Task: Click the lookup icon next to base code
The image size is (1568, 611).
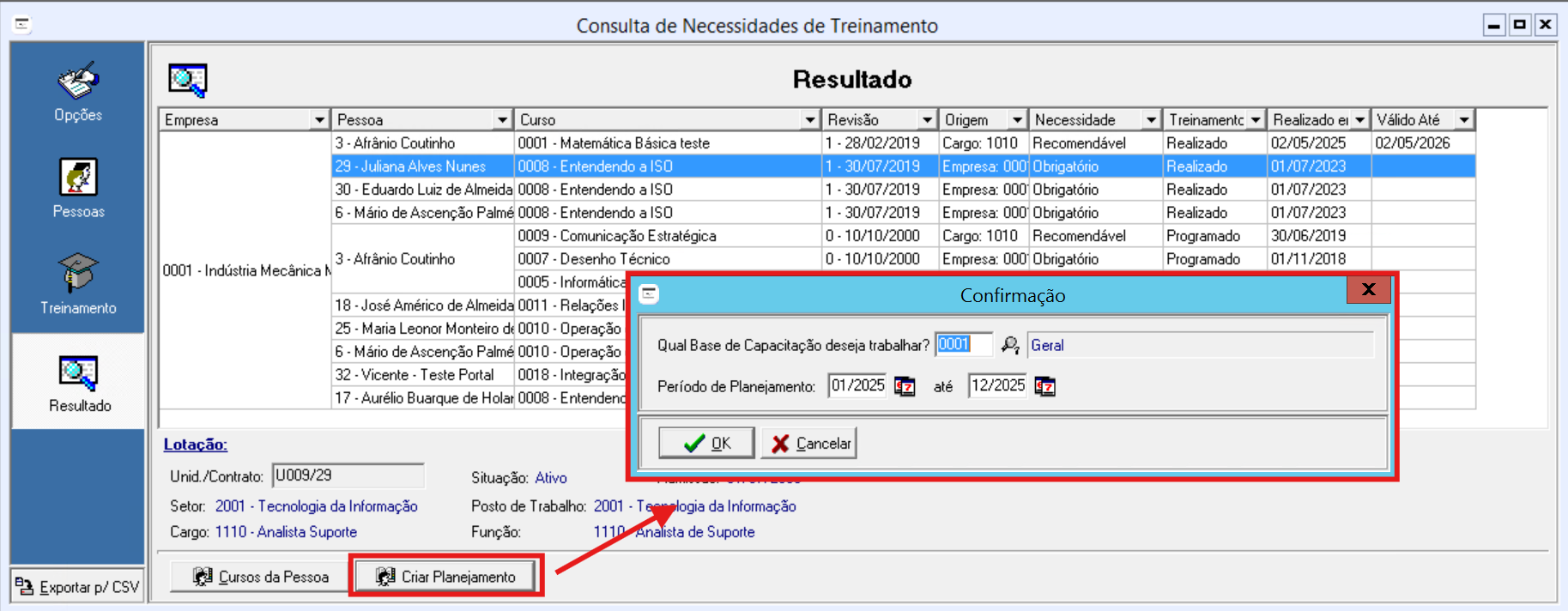Action: [1010, 345]
